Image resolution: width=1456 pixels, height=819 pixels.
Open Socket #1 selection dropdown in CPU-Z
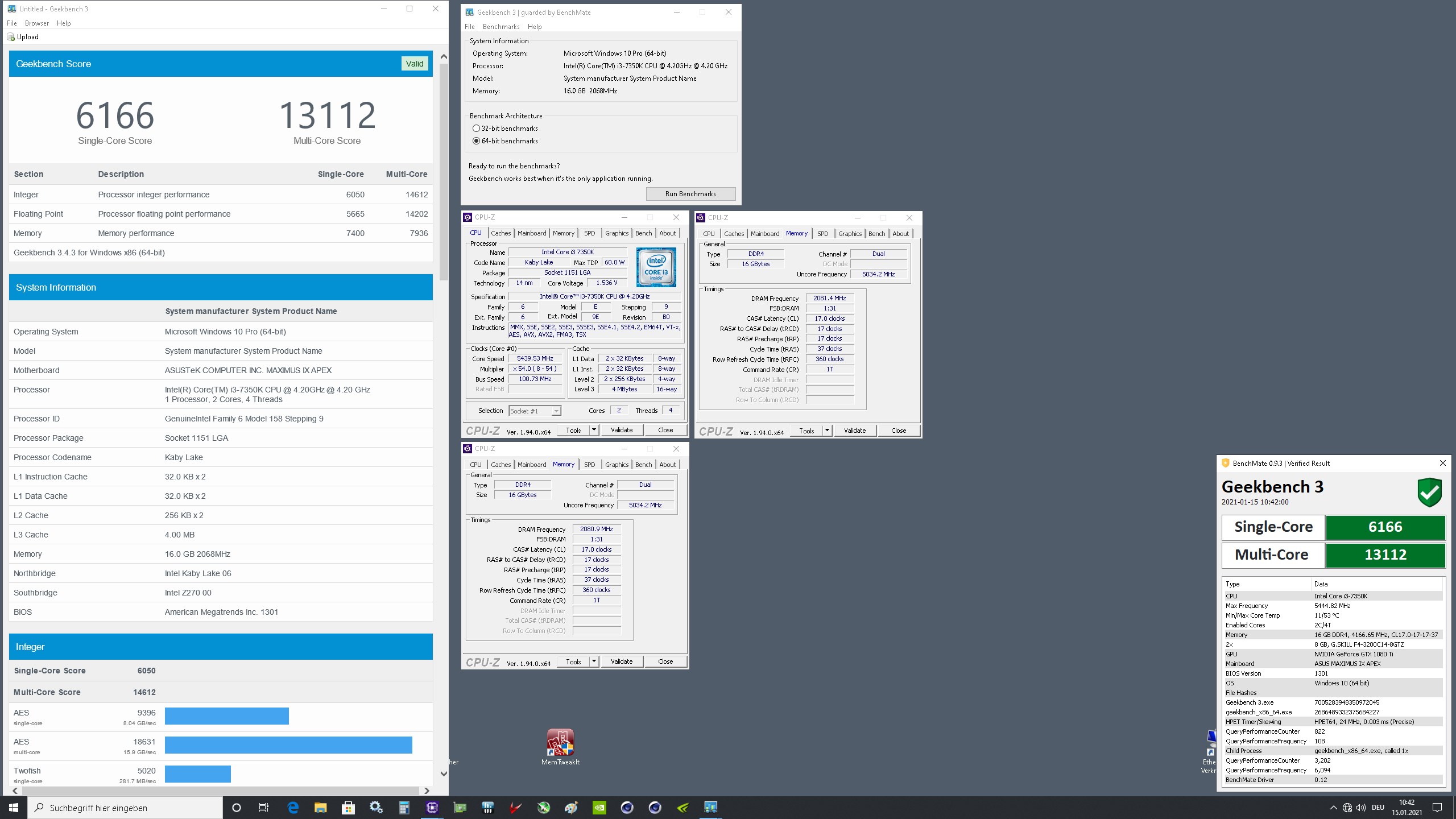coord(535,411)
